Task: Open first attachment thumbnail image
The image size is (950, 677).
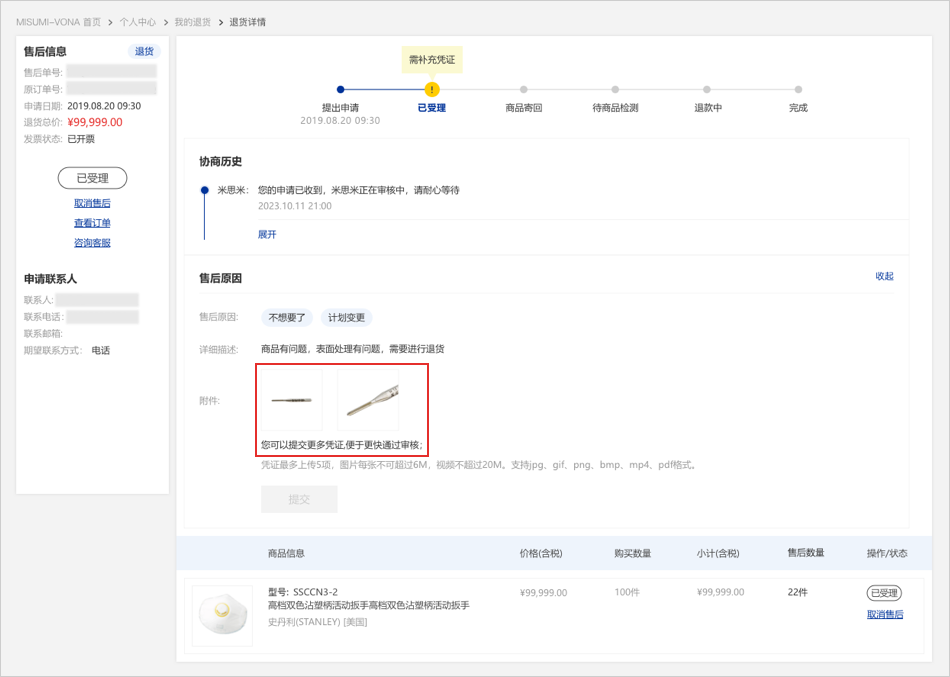Action: (x=291, y=400)
